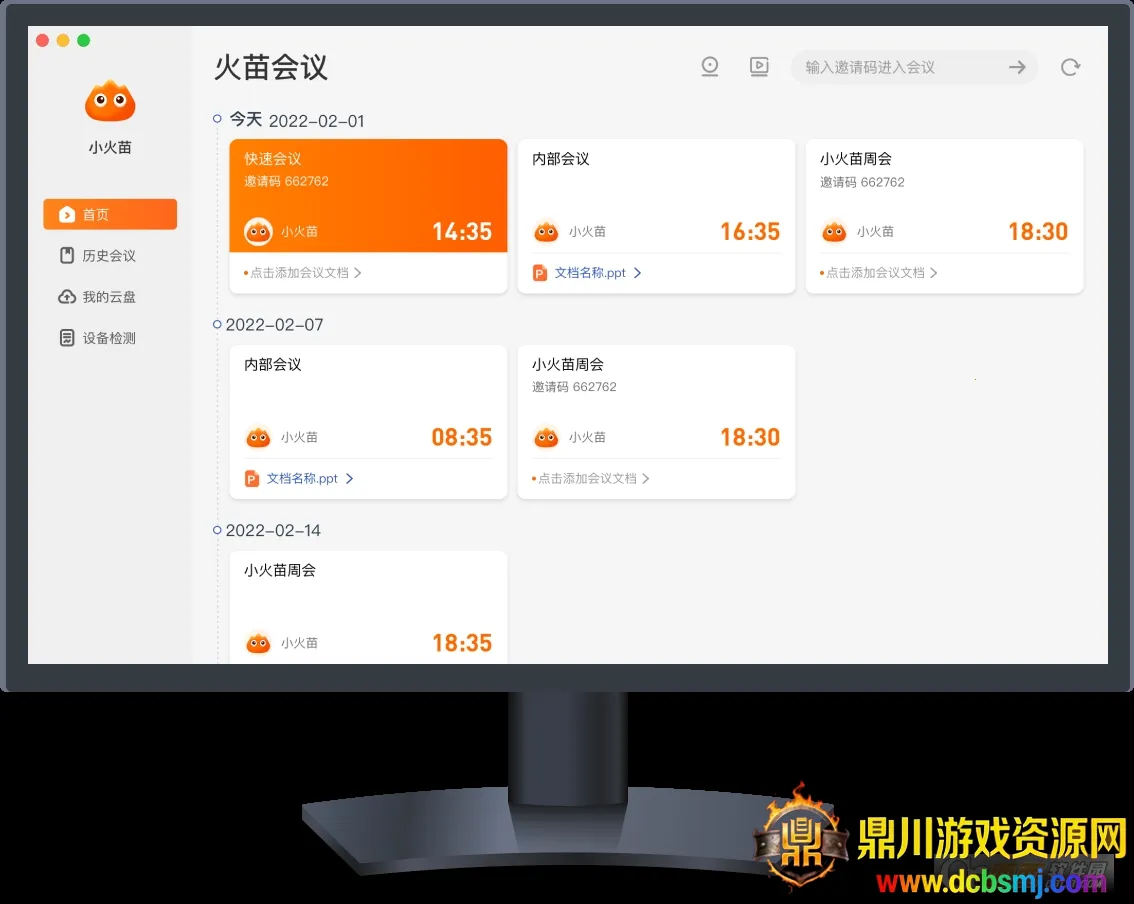Expand chevron beside 文档名称.ppt in 16:35 card
1134x904 pixels.
[x=638, y=273]
